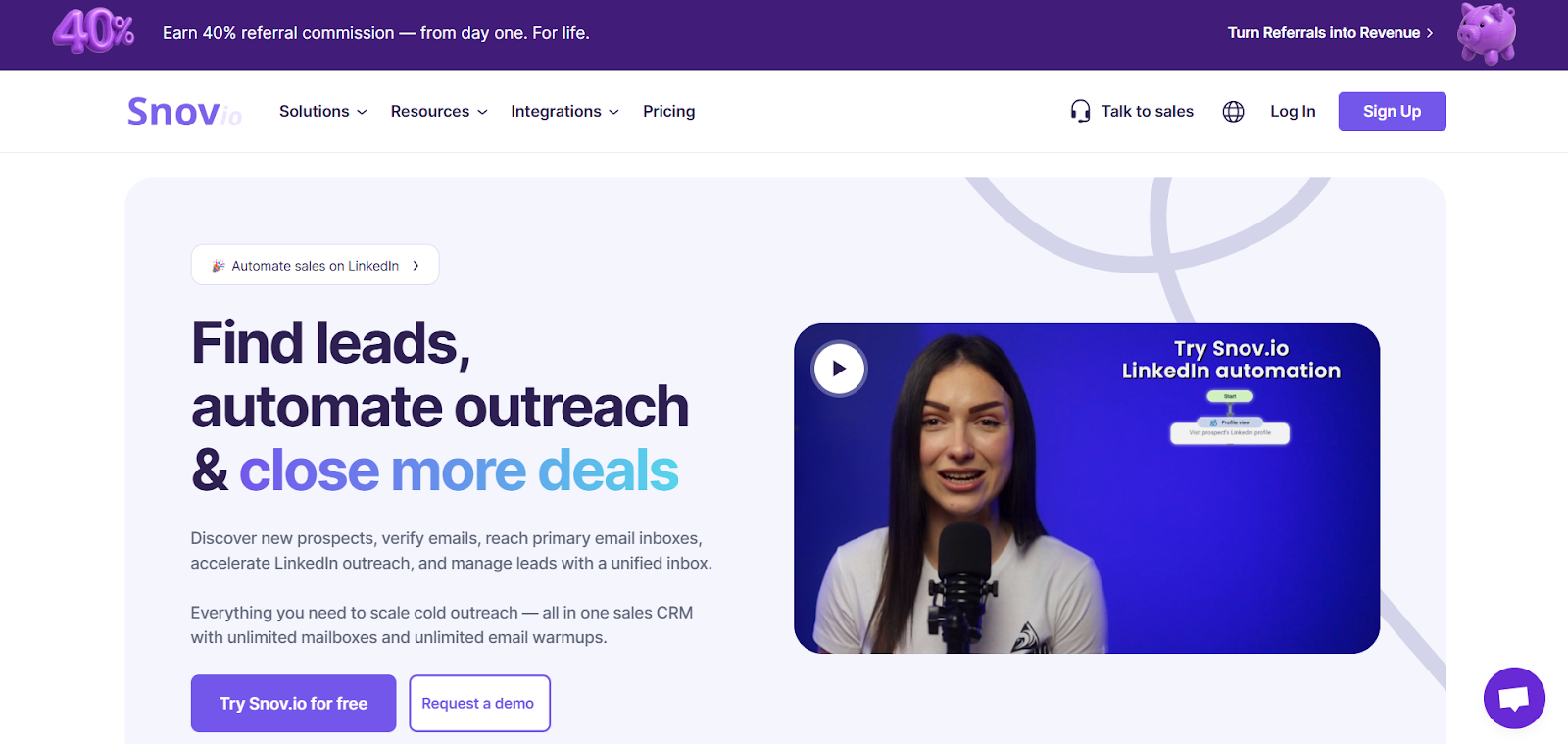This screenshot has height=744, width=1568.
Task: Click the party icon on LinkedIn pill
Action: click(219, 266)
